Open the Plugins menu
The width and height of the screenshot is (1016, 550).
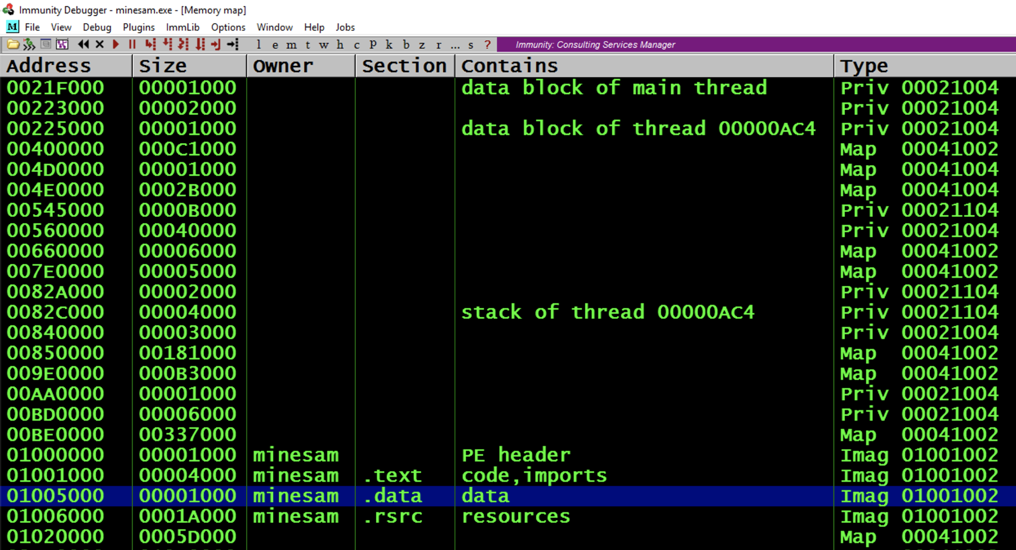pos(139,27)
